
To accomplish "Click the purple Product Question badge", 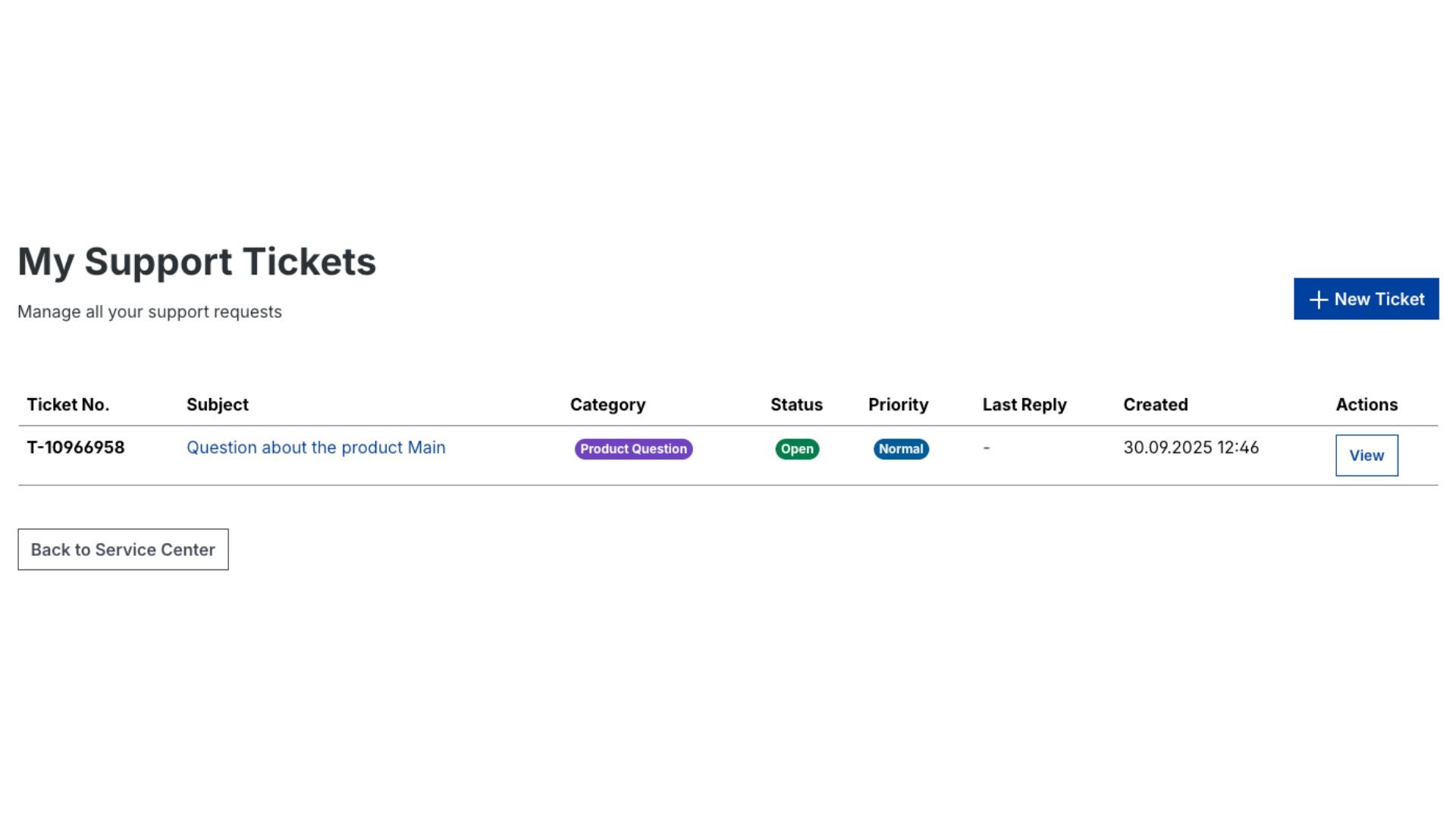I will (633, 449).
